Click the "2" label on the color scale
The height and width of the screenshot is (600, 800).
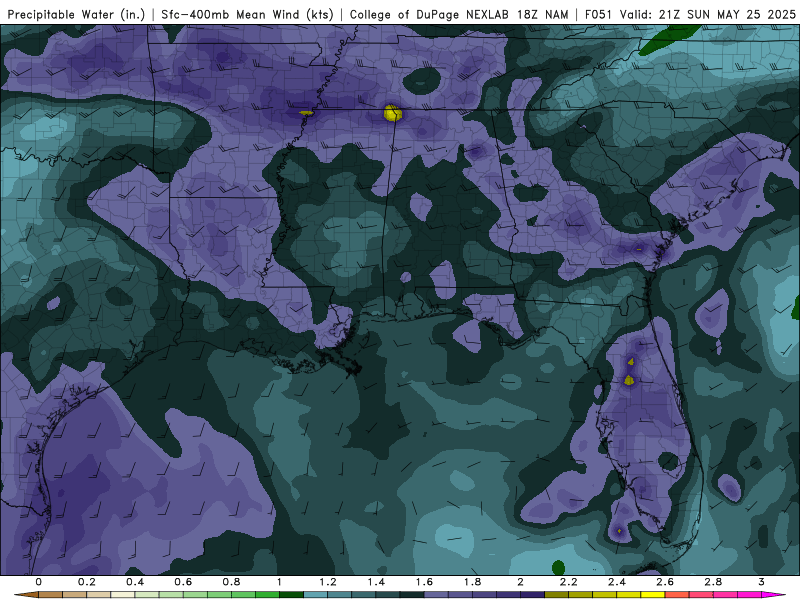pos(520,582)
